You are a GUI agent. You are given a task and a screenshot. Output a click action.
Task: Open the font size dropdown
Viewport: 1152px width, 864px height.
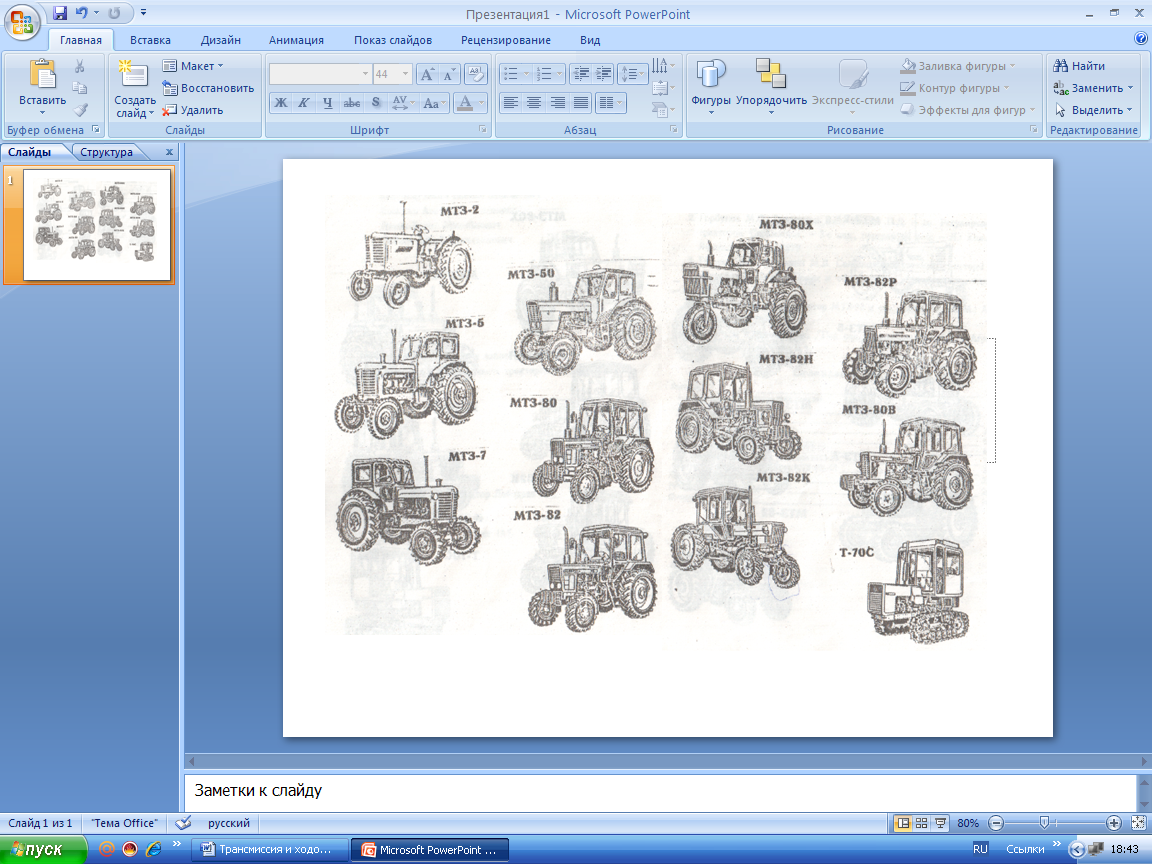point(405,74)
